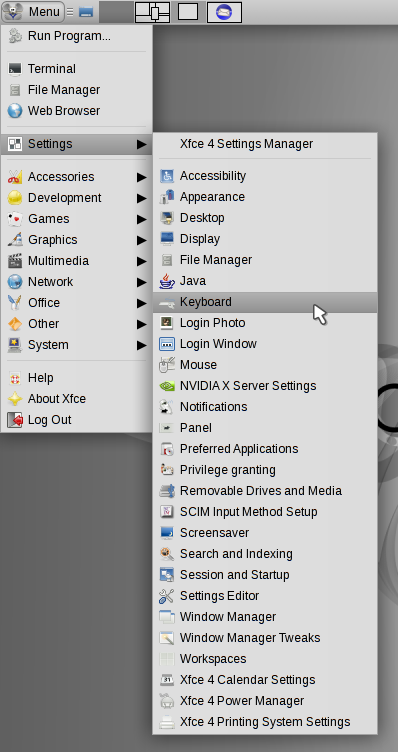Viewport: 398px width, 752px height.
Task: Click the Screensaver monitor icon
Action: pos(167,533)
